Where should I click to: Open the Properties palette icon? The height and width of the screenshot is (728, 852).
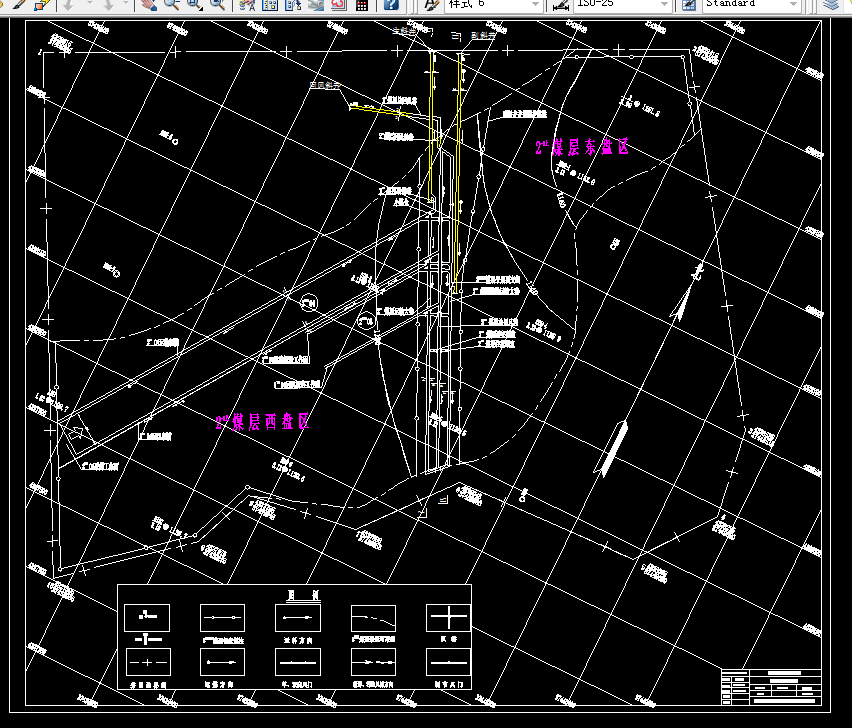[x=247, y=4]
